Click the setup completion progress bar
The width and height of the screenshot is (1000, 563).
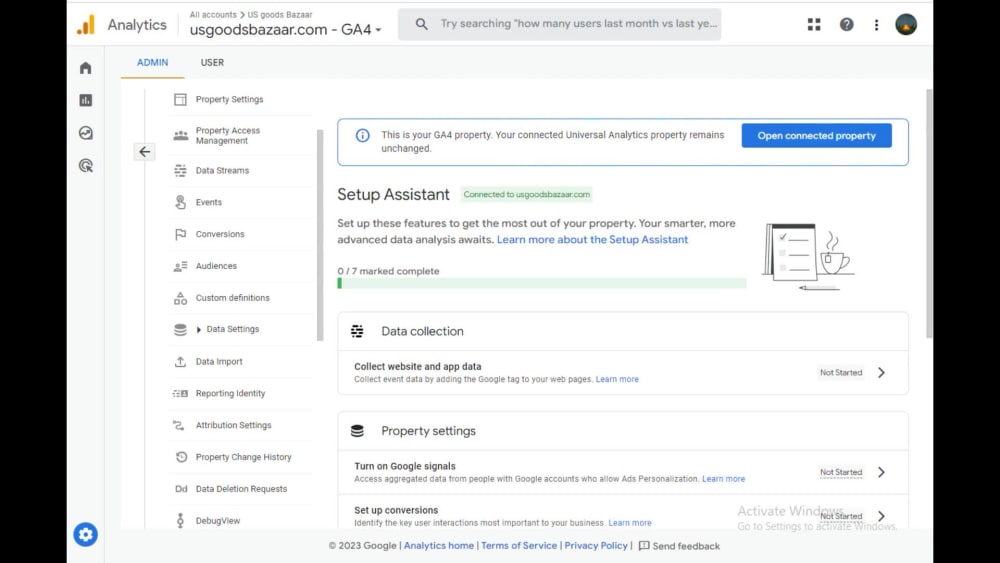(x=541, y=283)
